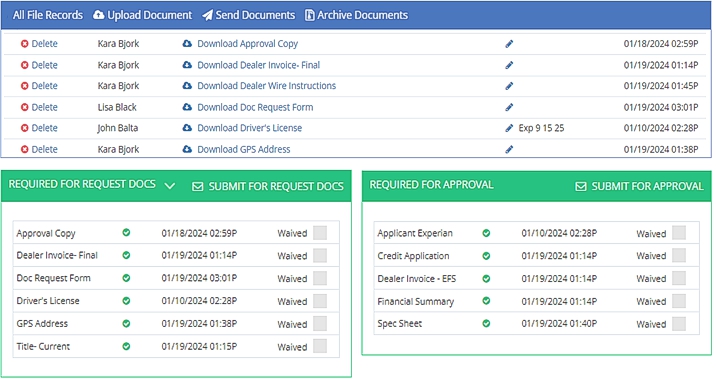
Task: Click the red delete icon for Dealer Wire Instructions
Action: pos(25,86)
